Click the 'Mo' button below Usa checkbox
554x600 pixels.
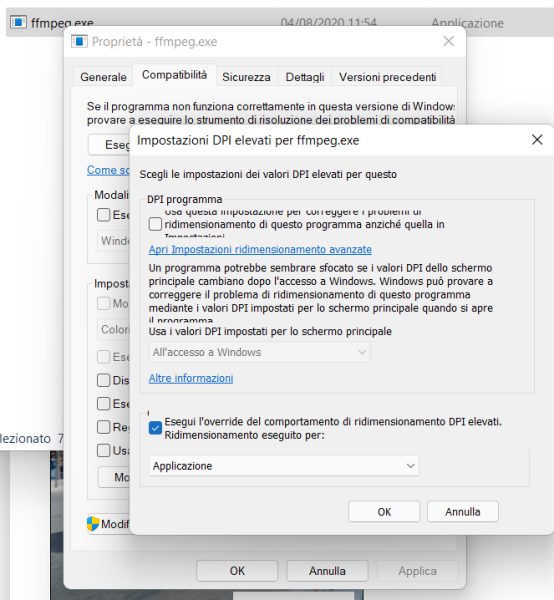click(114, 477)
